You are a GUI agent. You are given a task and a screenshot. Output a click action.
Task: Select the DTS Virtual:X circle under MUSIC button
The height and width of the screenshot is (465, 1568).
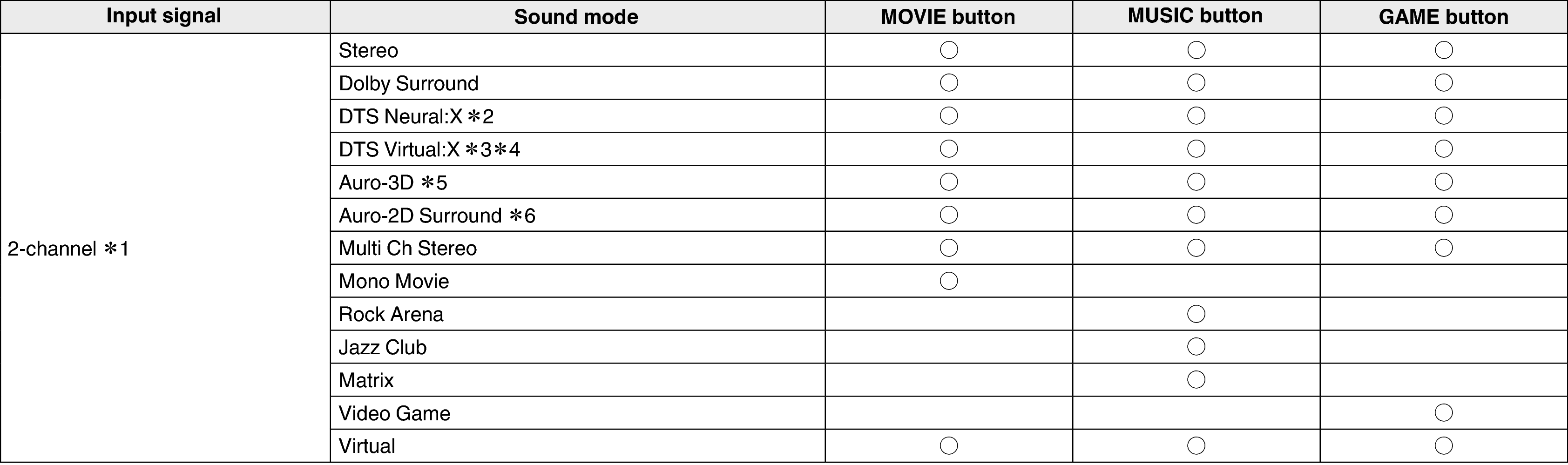point(1196,148)
